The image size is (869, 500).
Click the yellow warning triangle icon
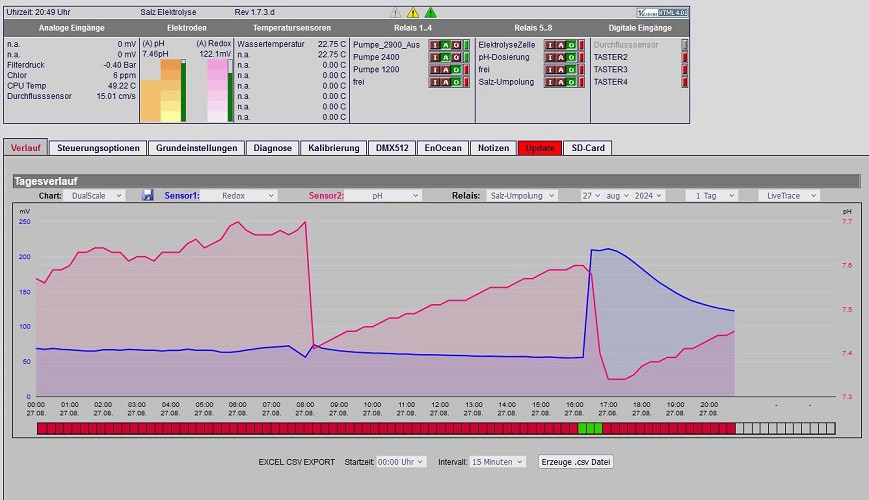click(413, 13)
